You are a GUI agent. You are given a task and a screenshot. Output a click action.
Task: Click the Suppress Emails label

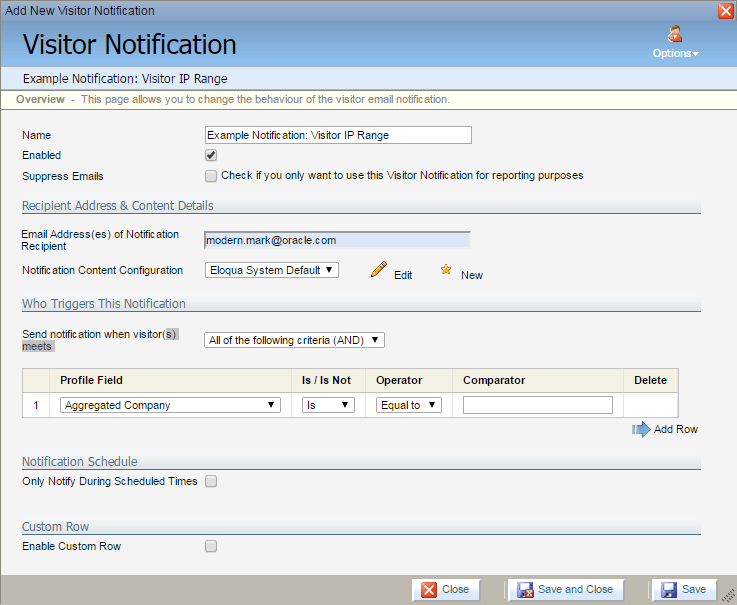[63, 176]
